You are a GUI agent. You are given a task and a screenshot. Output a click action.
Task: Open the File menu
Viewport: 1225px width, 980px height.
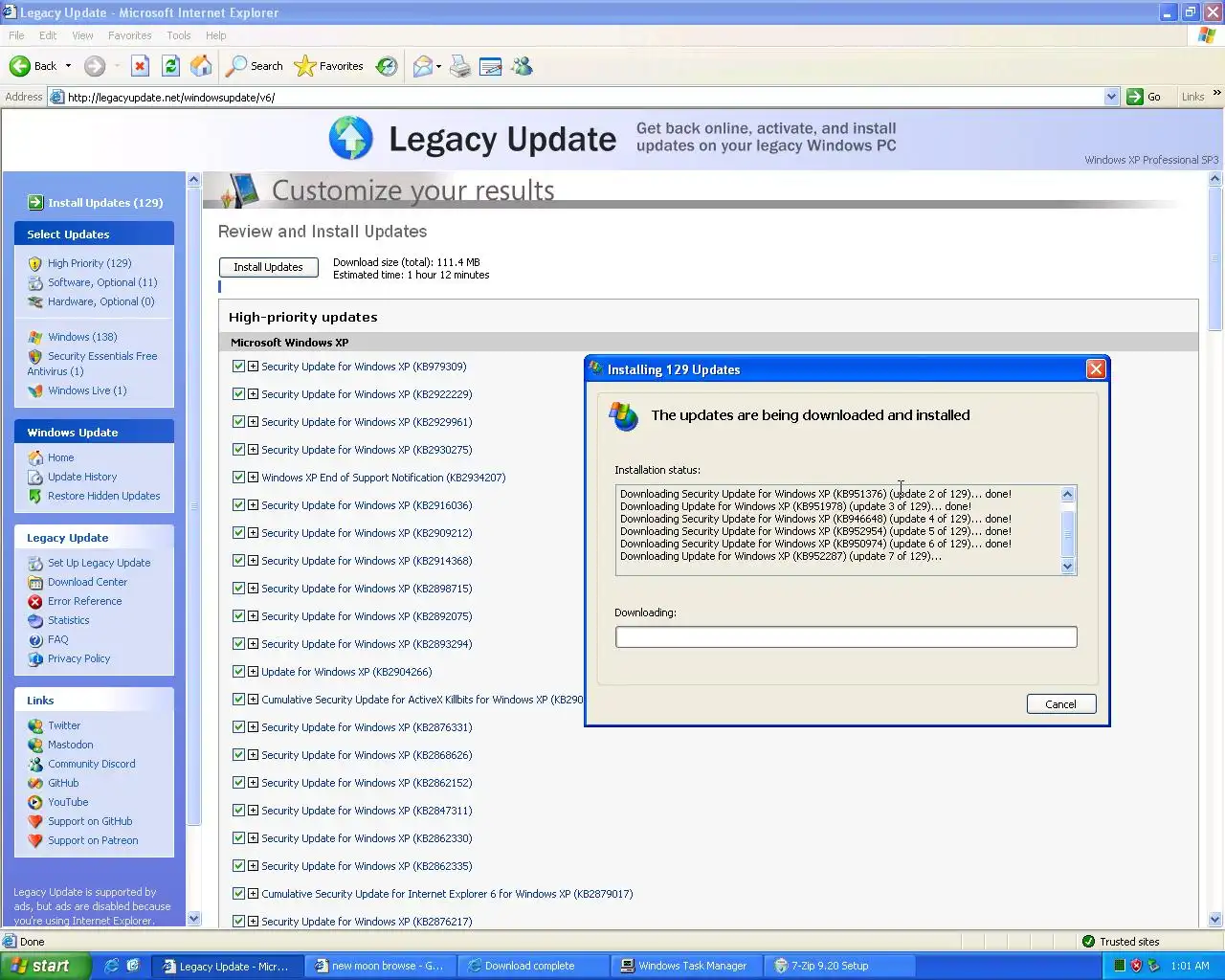[16, 35]
